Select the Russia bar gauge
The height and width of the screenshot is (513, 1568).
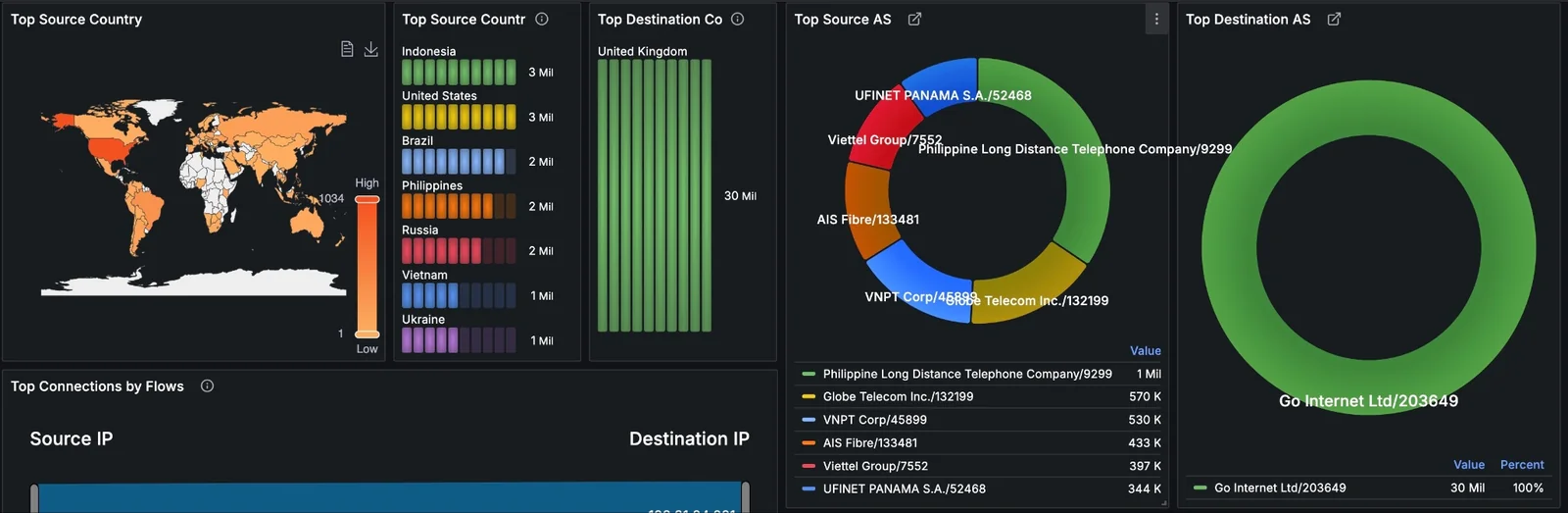(x=459, y=250)
